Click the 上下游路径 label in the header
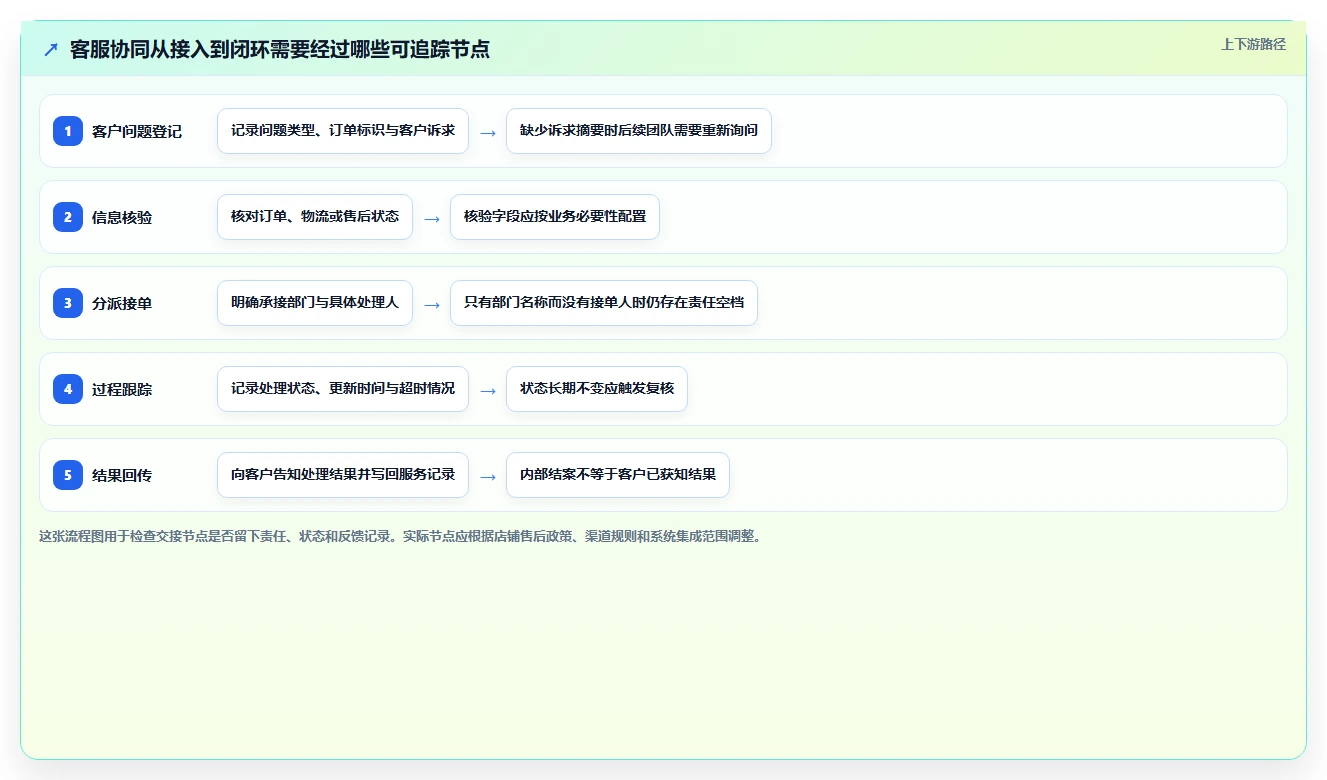Screen dimensions: 1327x780 pos(1253,45)
